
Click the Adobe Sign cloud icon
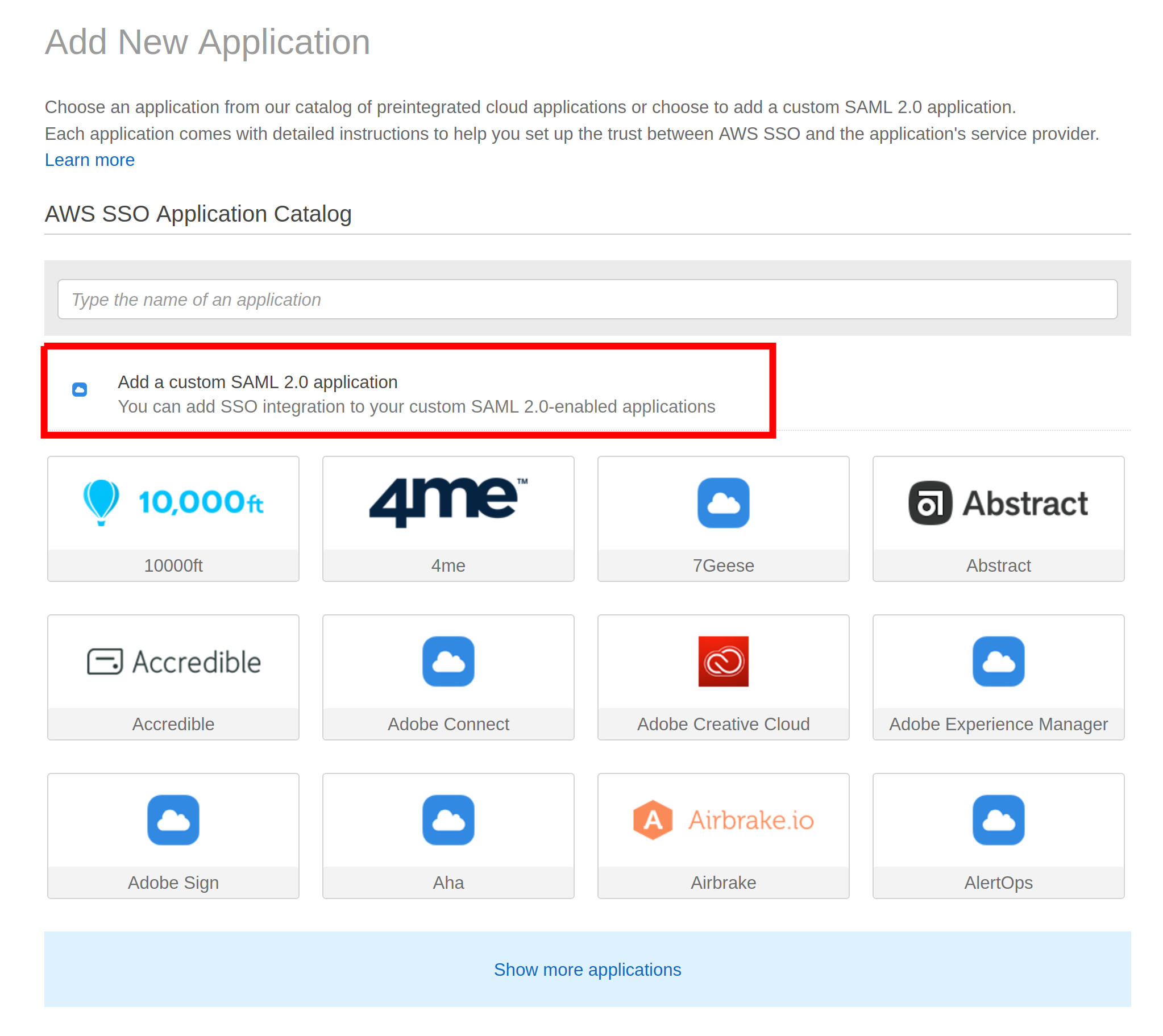click(x=173, y=819)
